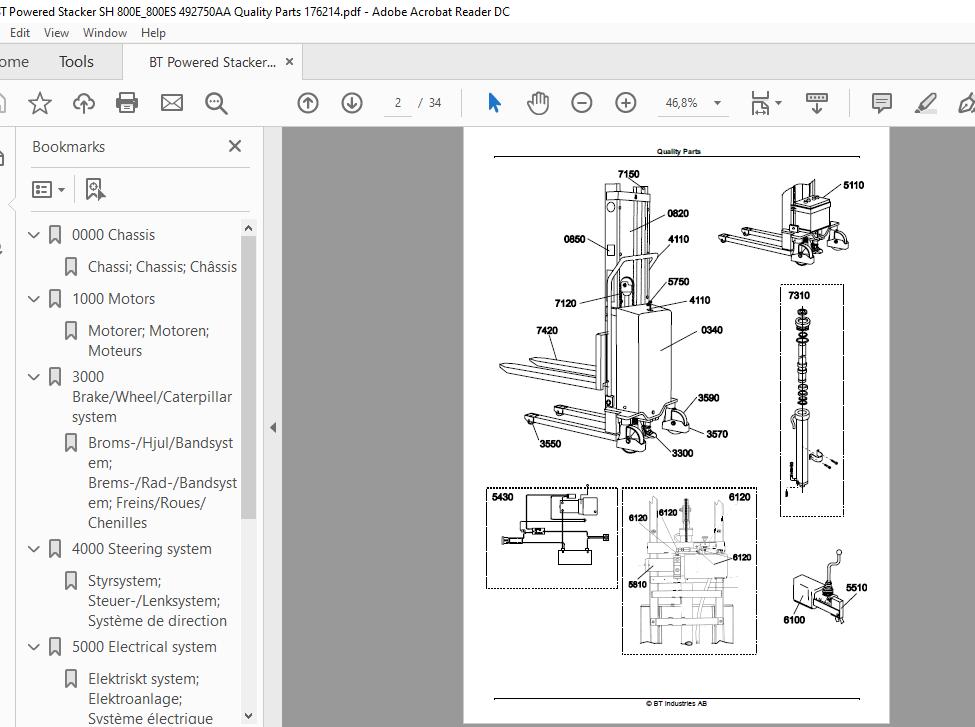
Task: Collapse the 4000 Steering system bookmark
Action: point(34,549)
